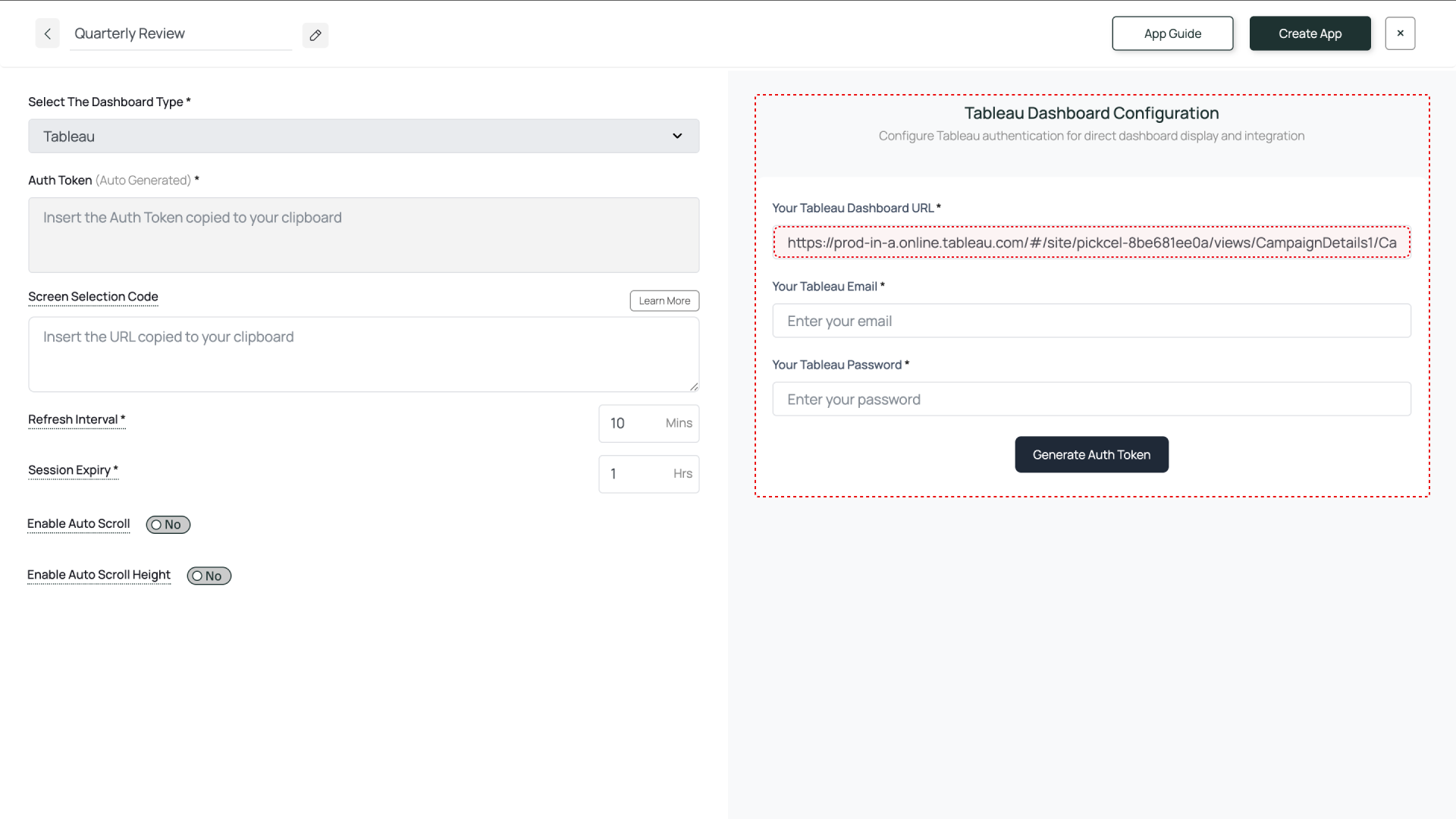Toggle Enable Auto Scroll switch

pyautogui.click(x=168, y=525)
